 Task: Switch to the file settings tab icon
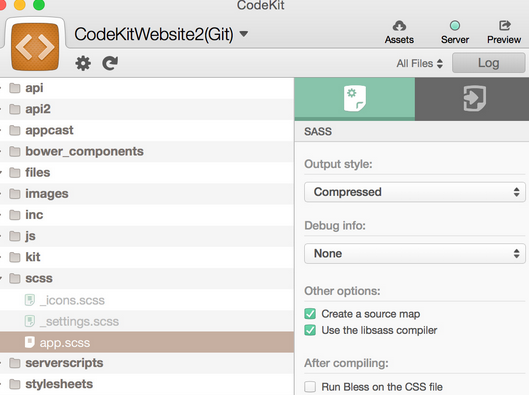point(355,98)
